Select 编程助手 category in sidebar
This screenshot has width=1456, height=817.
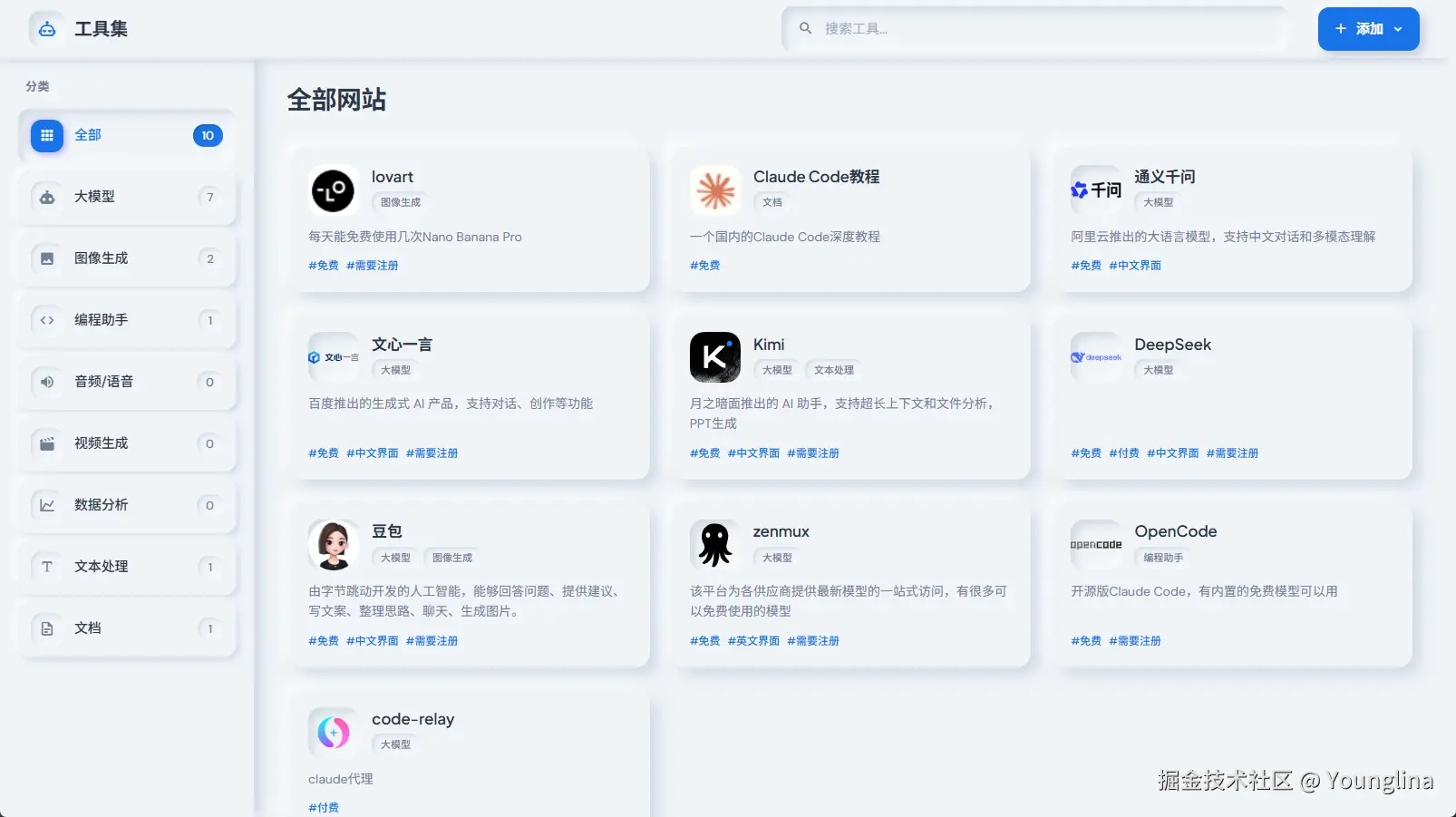127,320
